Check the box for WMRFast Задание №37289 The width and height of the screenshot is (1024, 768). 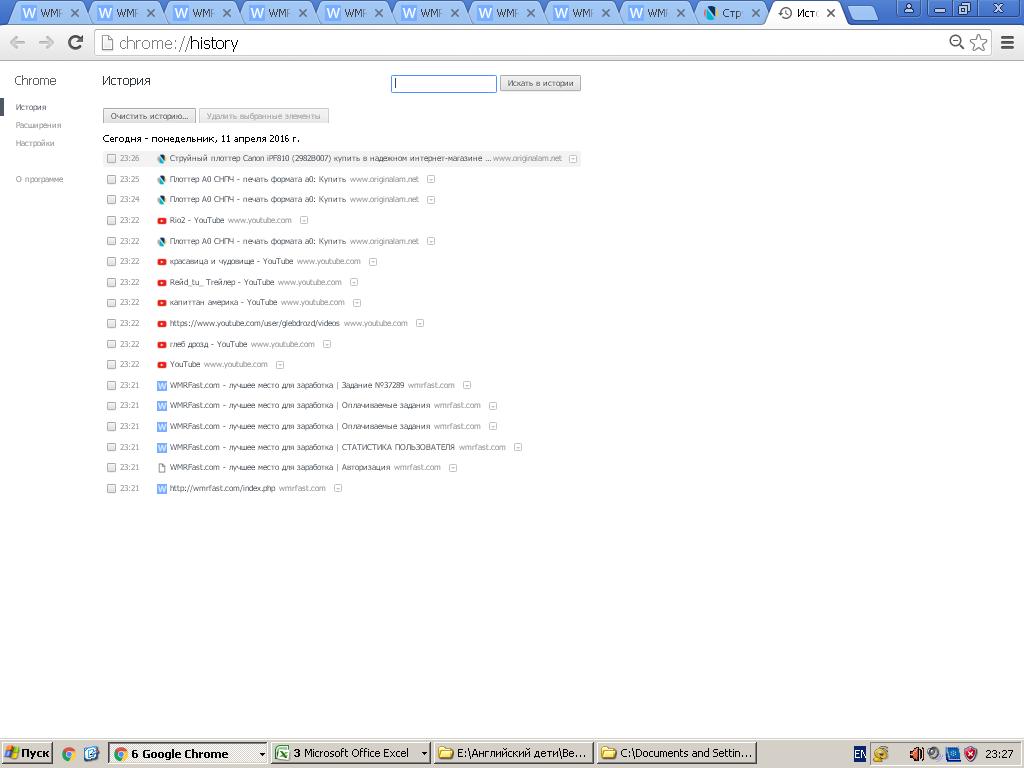[x=111, y=385]
